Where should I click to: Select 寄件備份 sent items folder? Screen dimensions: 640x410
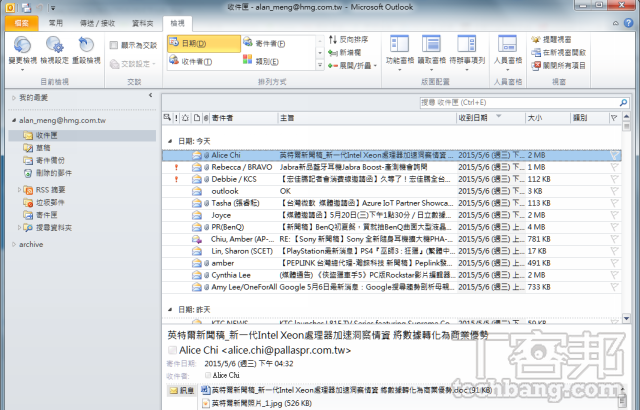44,160
